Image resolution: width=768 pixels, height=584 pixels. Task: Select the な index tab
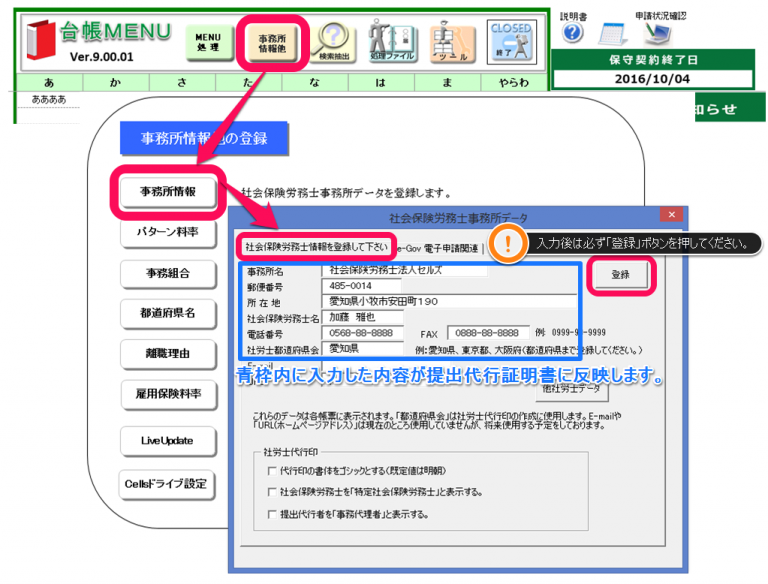(x=314, y=82)
